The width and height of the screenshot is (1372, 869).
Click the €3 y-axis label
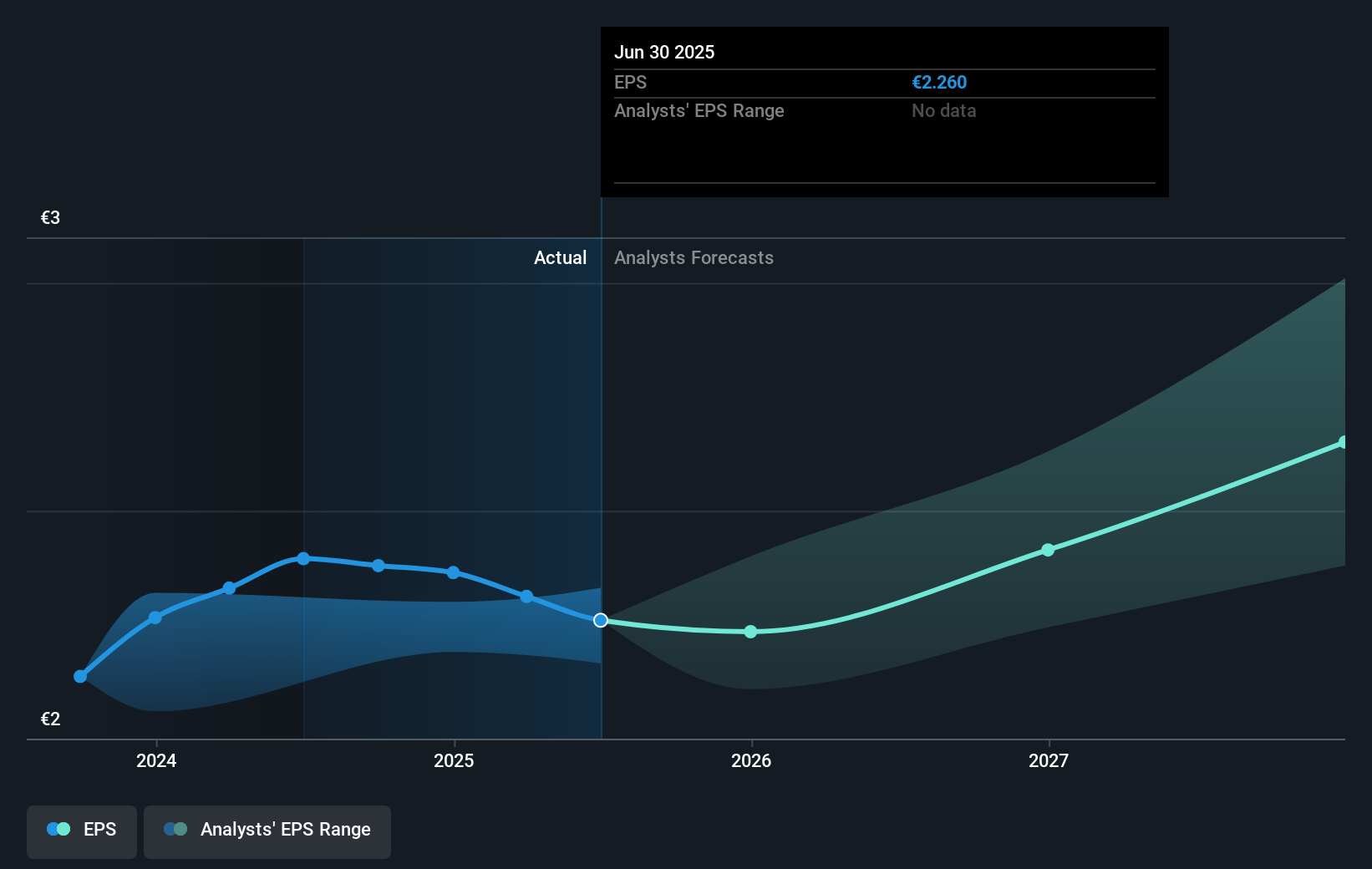click(x=50, y=218)
